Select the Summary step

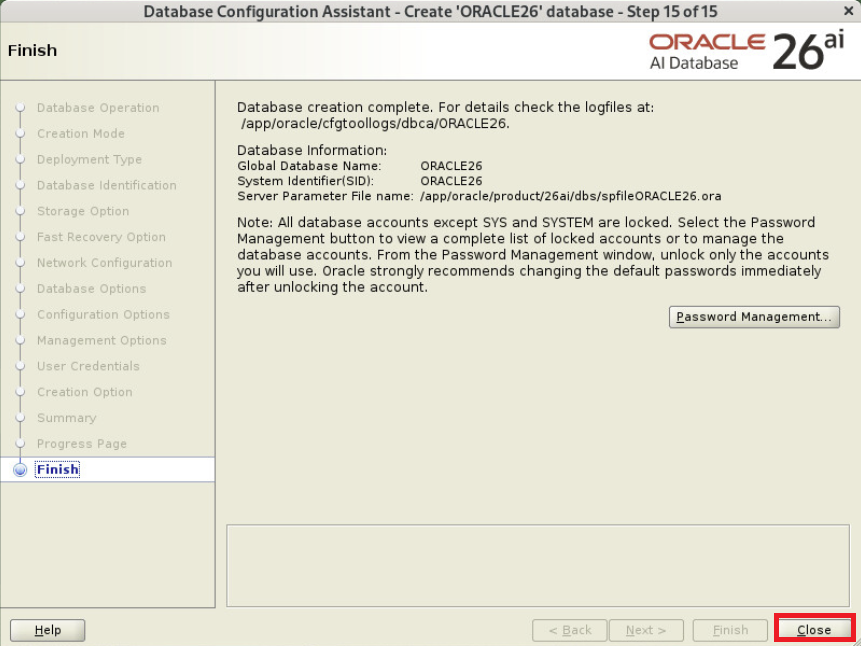66,417
